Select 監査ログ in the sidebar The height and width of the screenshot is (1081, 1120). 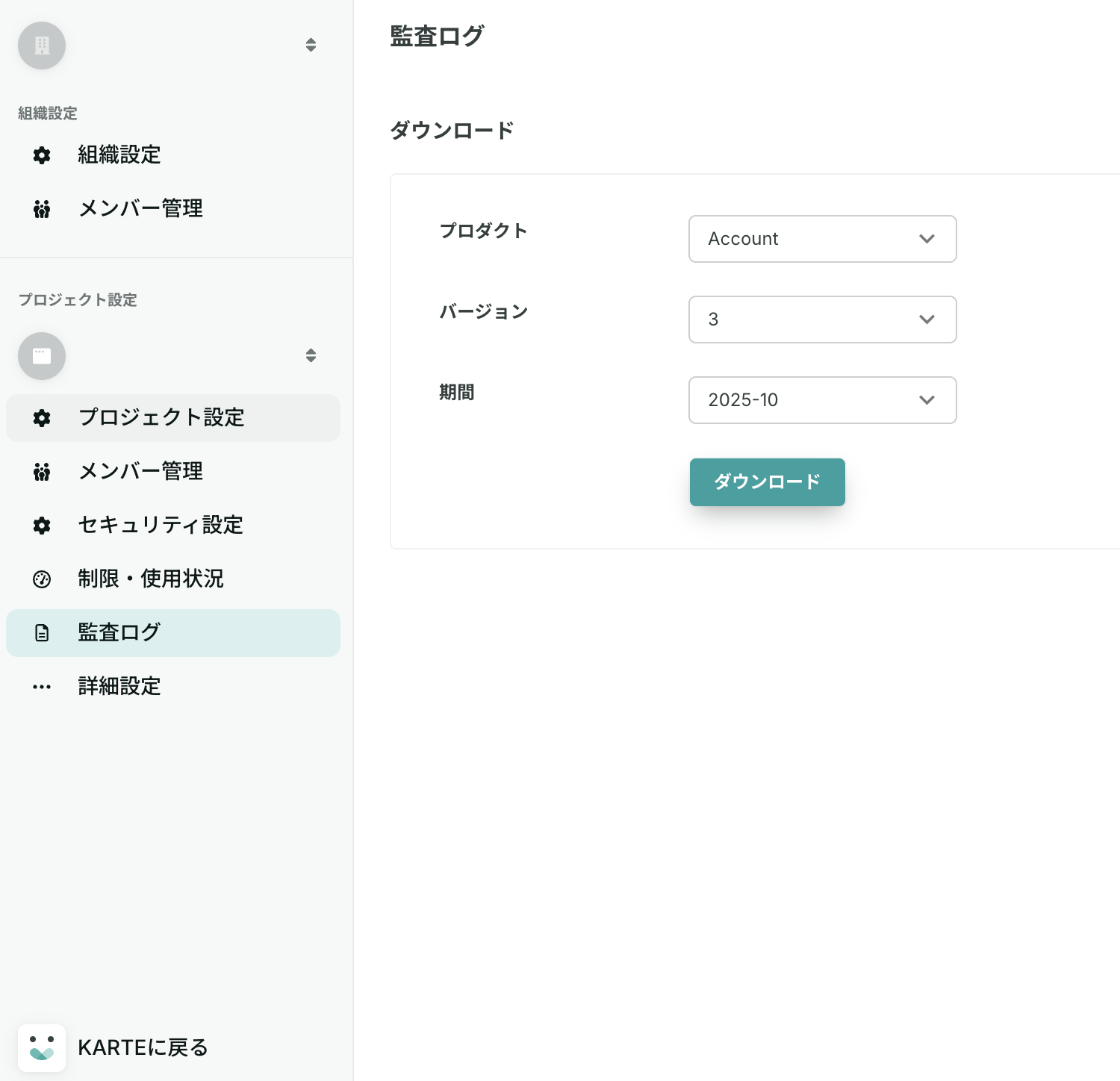pyautogui.click(x=173, y=633)
